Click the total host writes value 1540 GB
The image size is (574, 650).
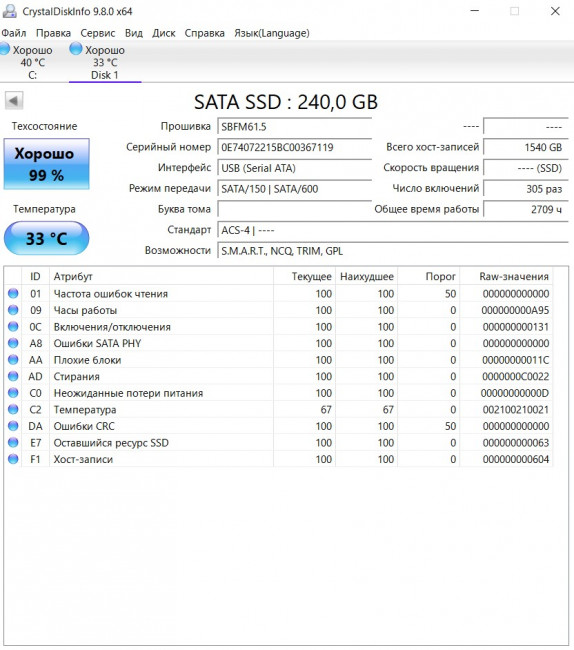(526, 147)
